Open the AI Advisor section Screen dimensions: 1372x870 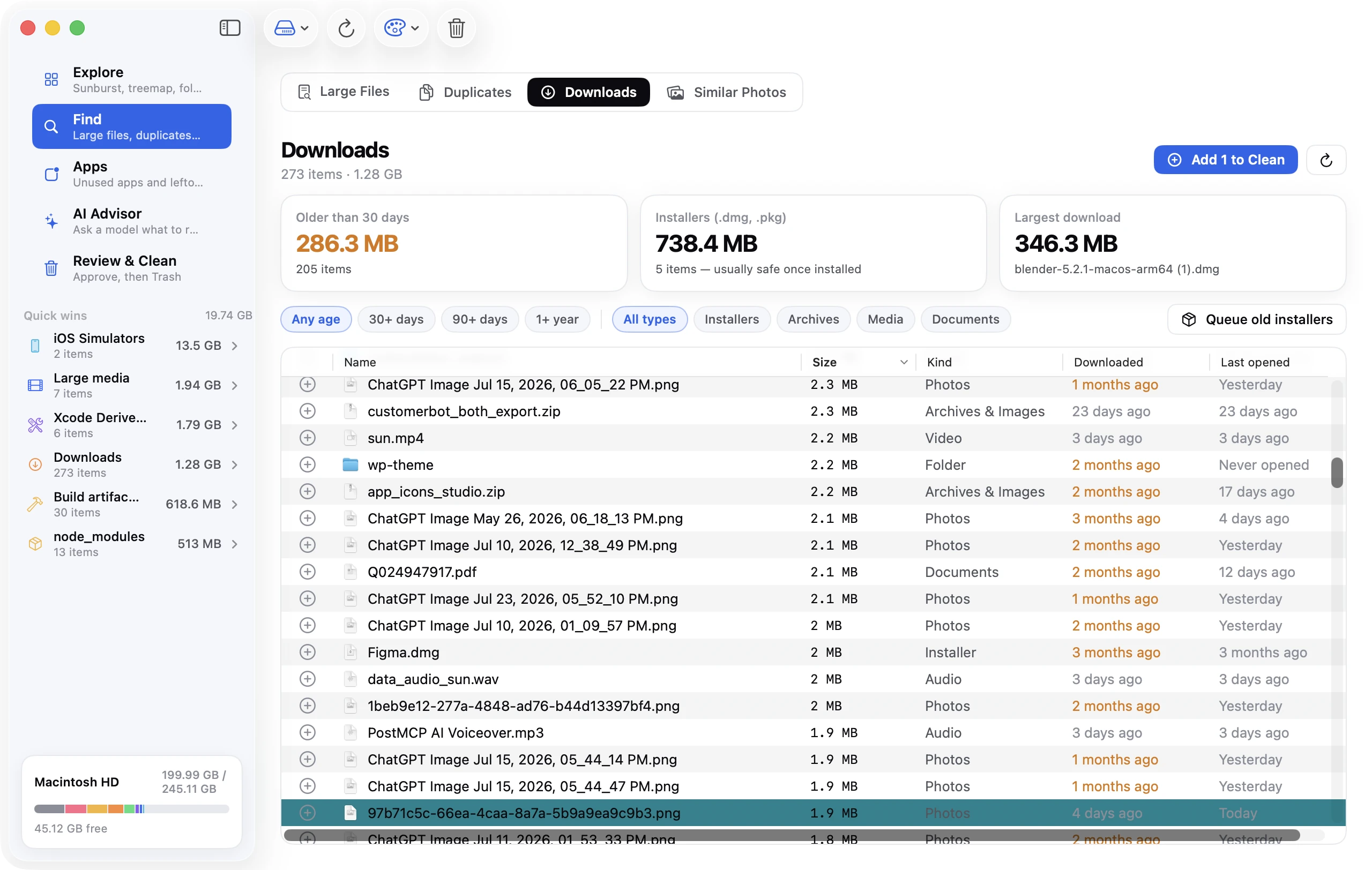coord(132,221)
